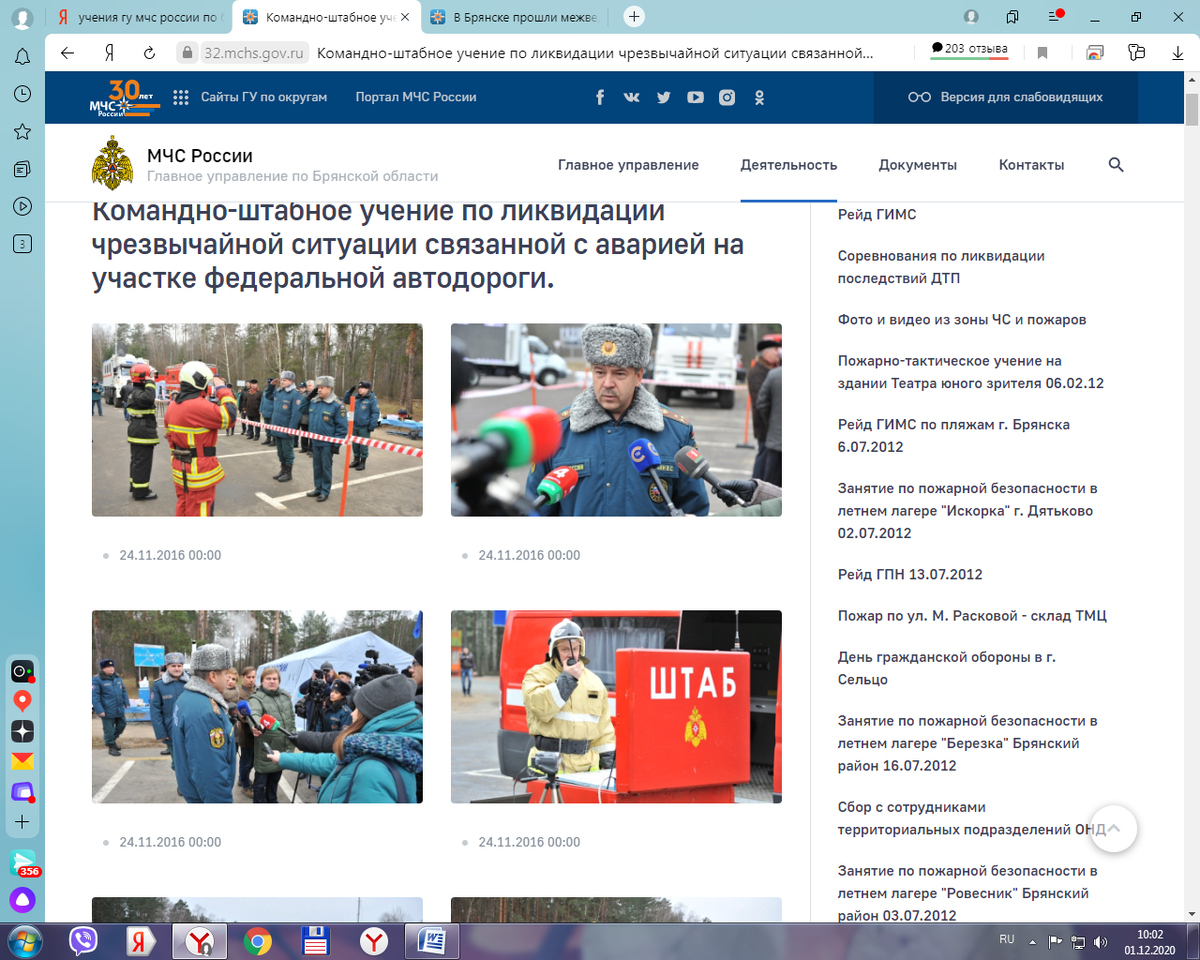Go back with the browser arrow
This screenshot has width=1200, height=960.
click(x=67, y=53)
